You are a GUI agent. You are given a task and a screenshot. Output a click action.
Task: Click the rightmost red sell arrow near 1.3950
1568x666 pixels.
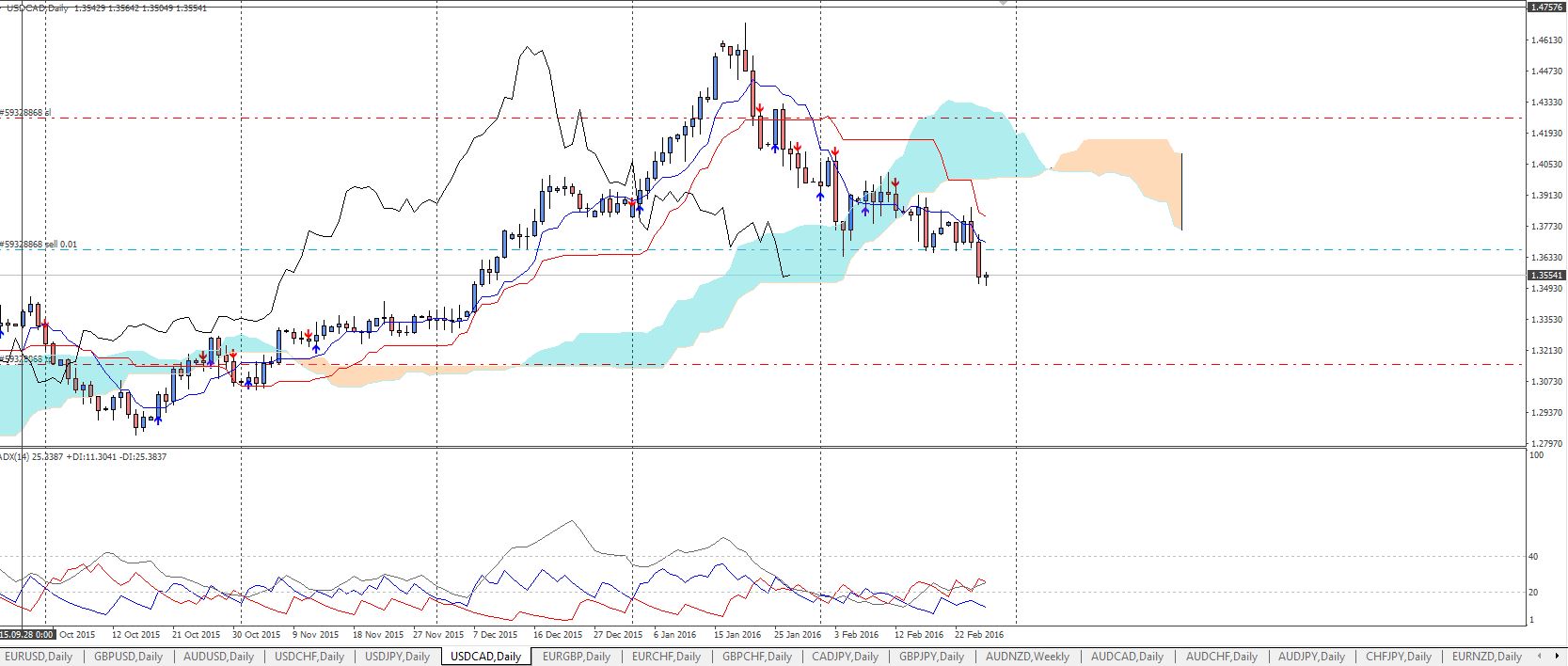pyautogui.click(x=895, y=182)
